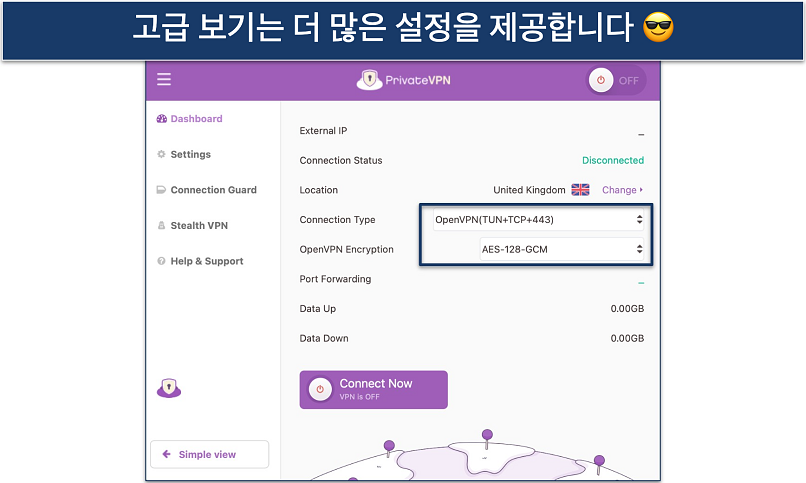Open the hamburger menu icon
The height and width of the screenshot is (483, 806).
coord(164,80)
